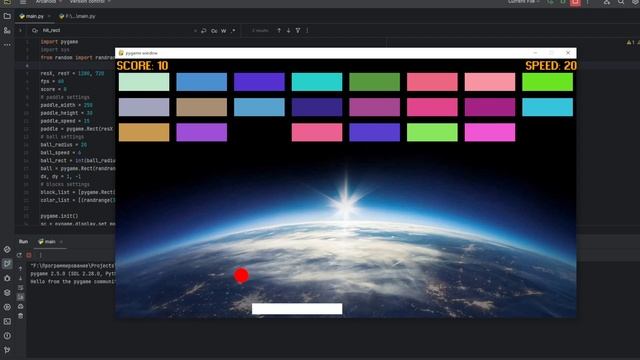Select the 'main' tab in Run panel
Image resolution: width=640 pixels, height=360 pixels.
[x=47, y=242]
